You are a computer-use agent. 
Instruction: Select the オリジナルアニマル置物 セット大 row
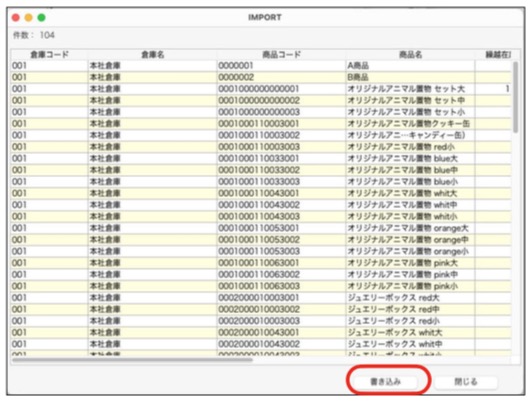pyautogui.click(x=261, y=89)
